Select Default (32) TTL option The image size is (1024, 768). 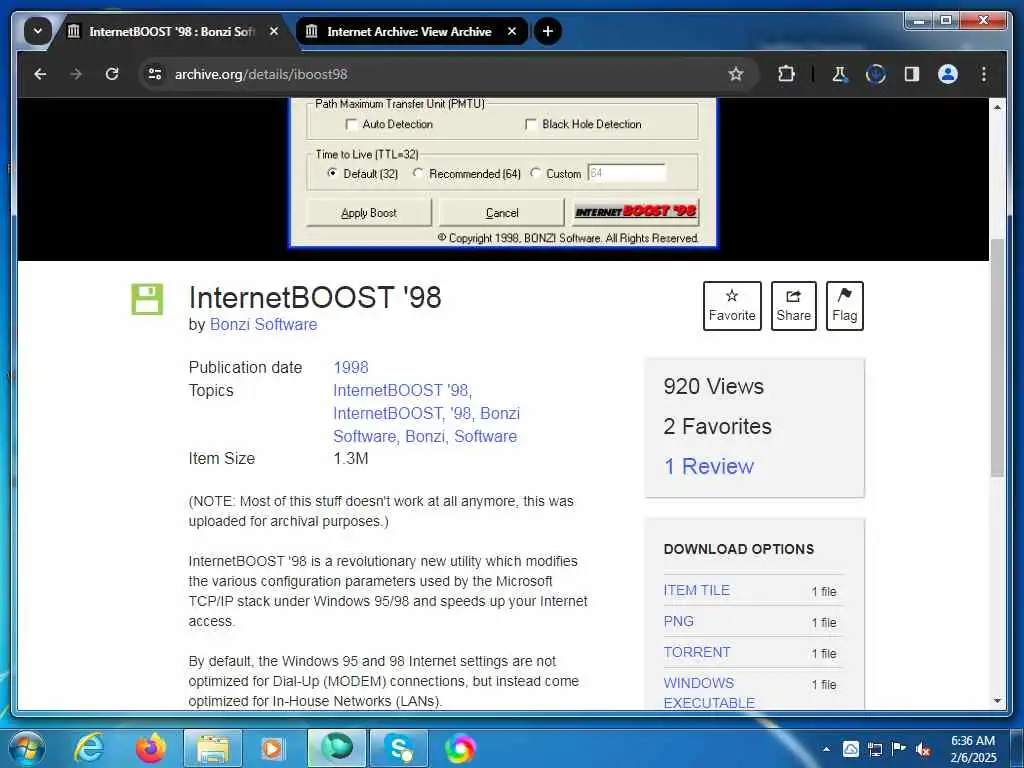[x=332, y=173]
